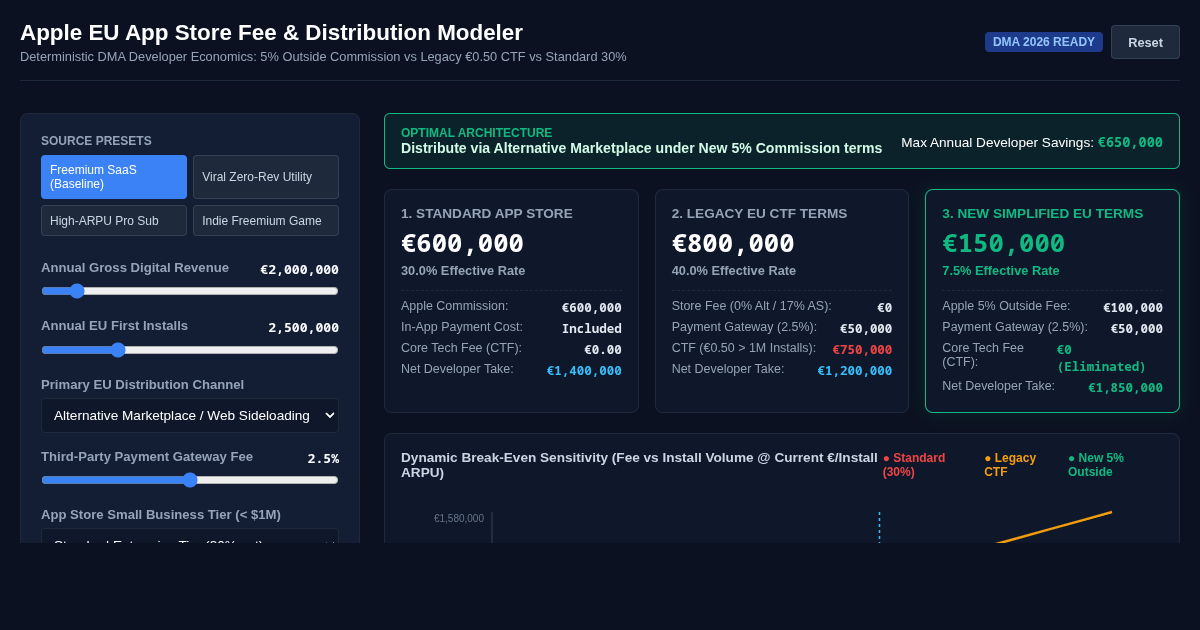Click the Apple EU App Store Fee Modeler title

pos(271,32)
